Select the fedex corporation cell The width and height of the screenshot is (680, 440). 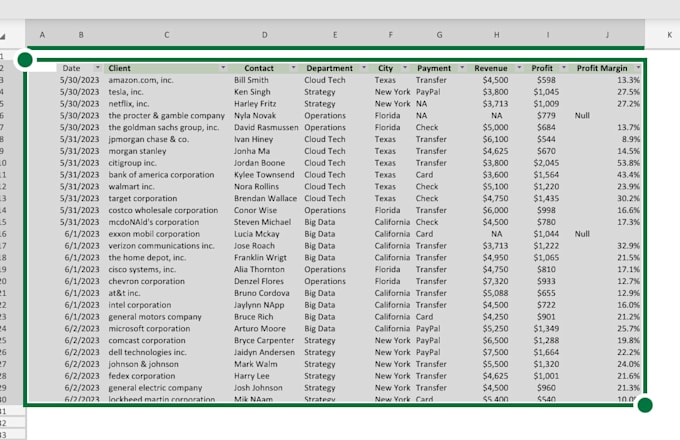tap(142, 376)
